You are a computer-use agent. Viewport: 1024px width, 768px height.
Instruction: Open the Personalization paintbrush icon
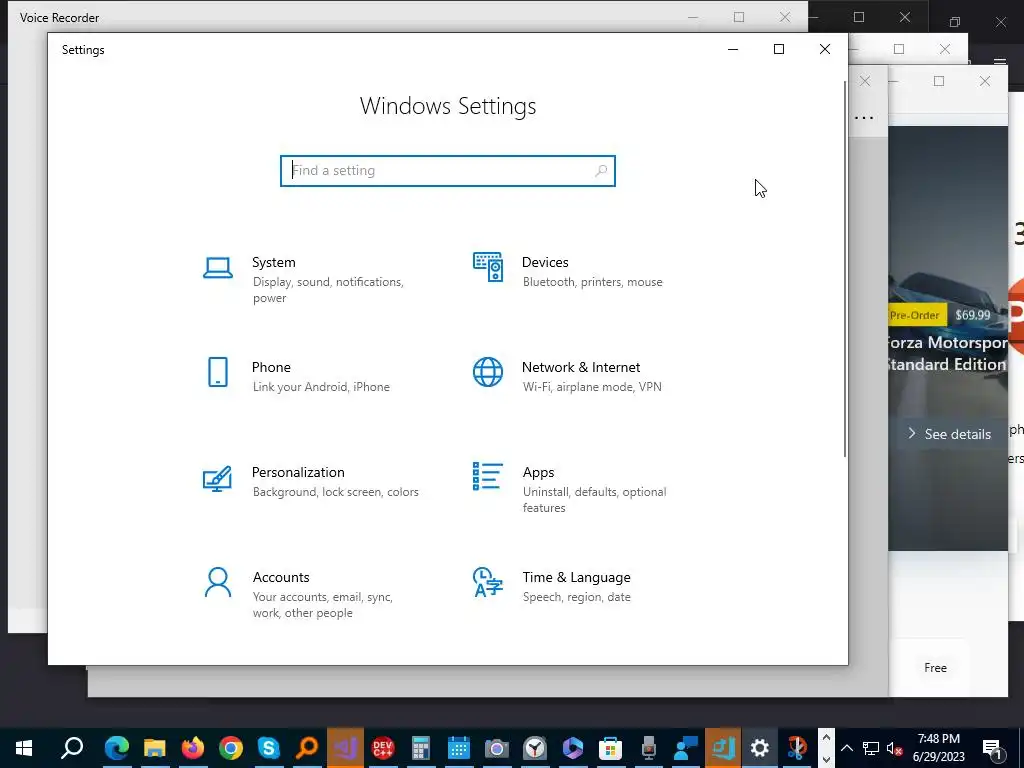click(x=217, y=478)
